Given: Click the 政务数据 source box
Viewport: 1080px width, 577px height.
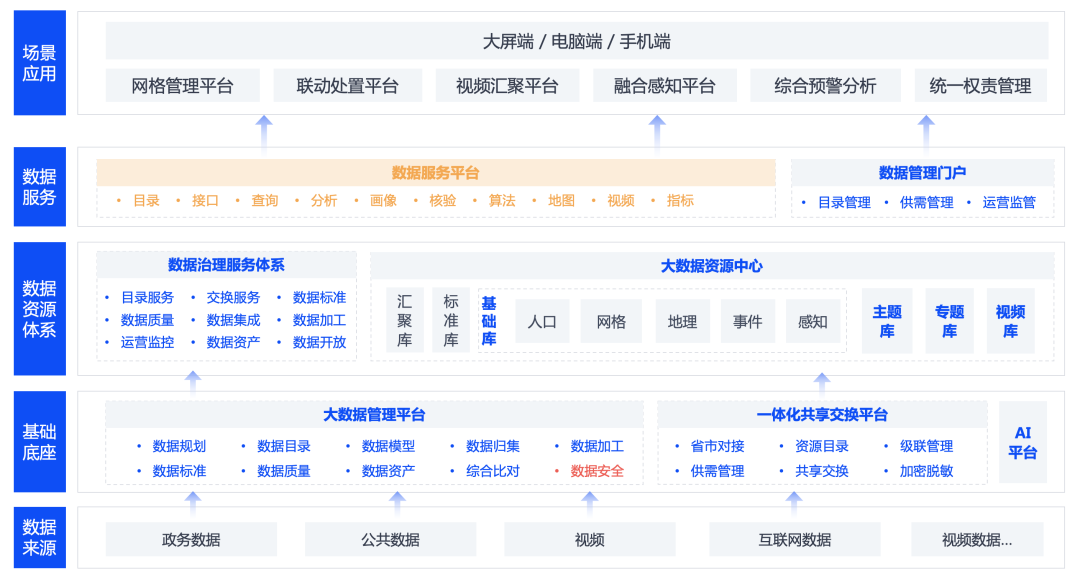Looking at the screenshot, I should (x=191, y=540).
